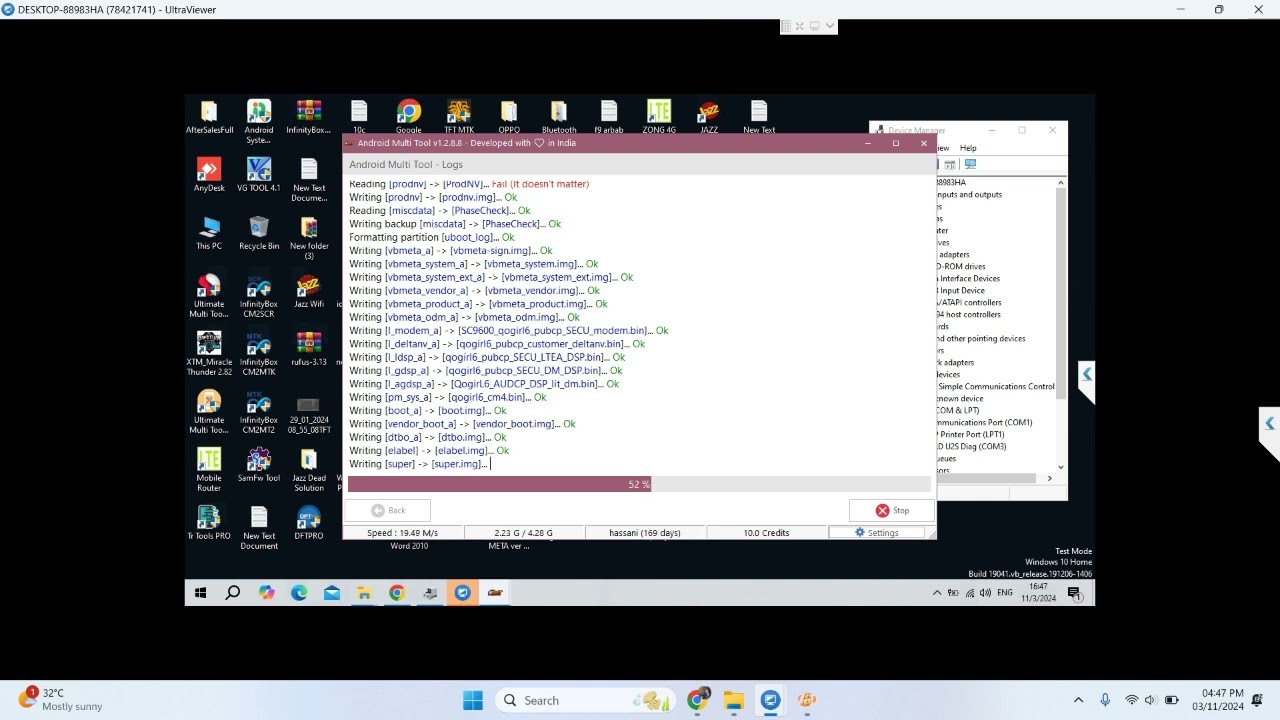
Task: Launch Tr Tools PRO shortcut
Action: point(209,524)
